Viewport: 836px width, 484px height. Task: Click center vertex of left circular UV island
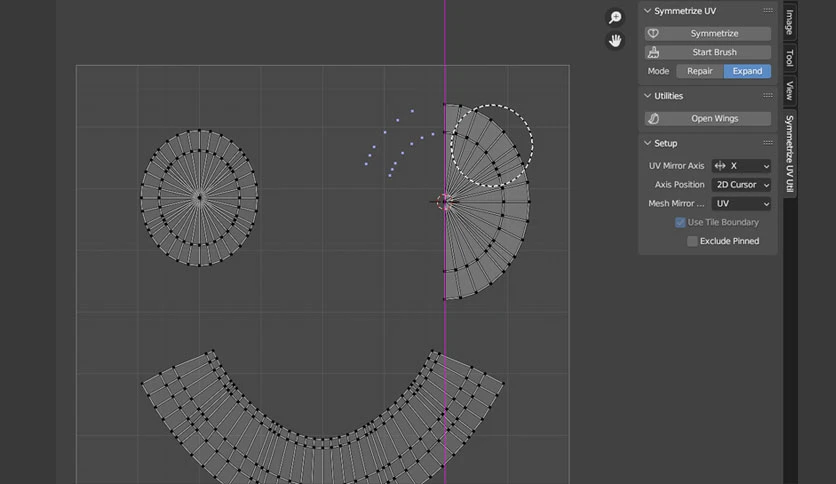click(199, 197)
